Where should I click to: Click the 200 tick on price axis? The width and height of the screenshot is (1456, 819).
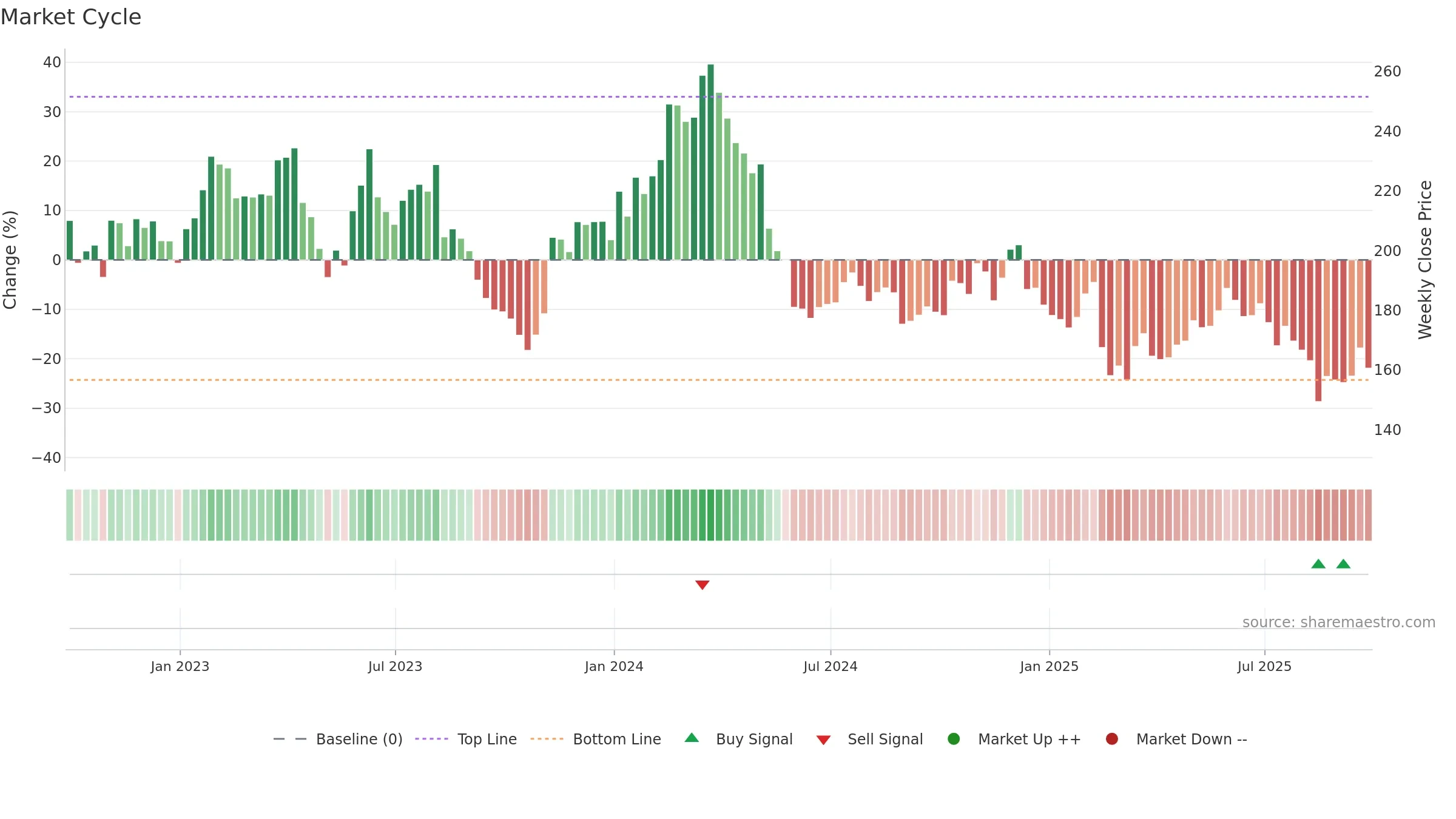point(1387,251)
